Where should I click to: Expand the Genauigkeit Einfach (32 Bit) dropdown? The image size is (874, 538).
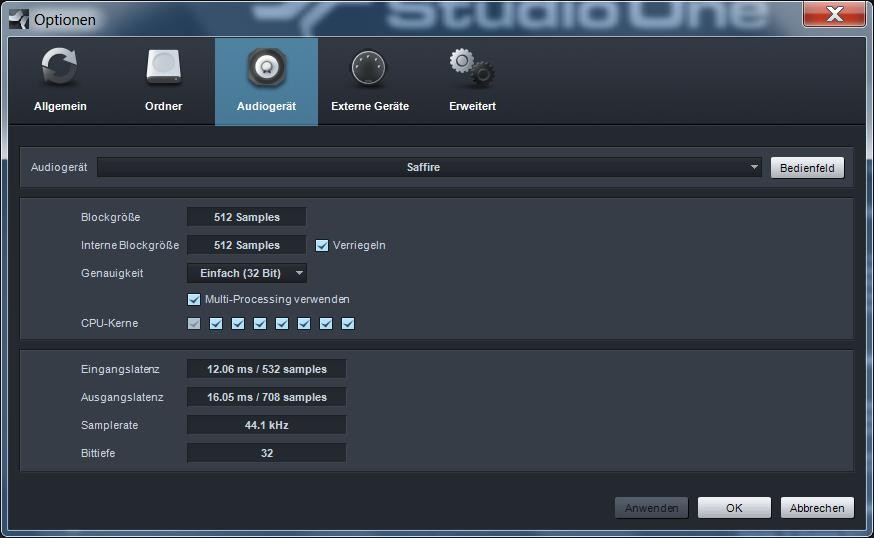tap(247, 273)
